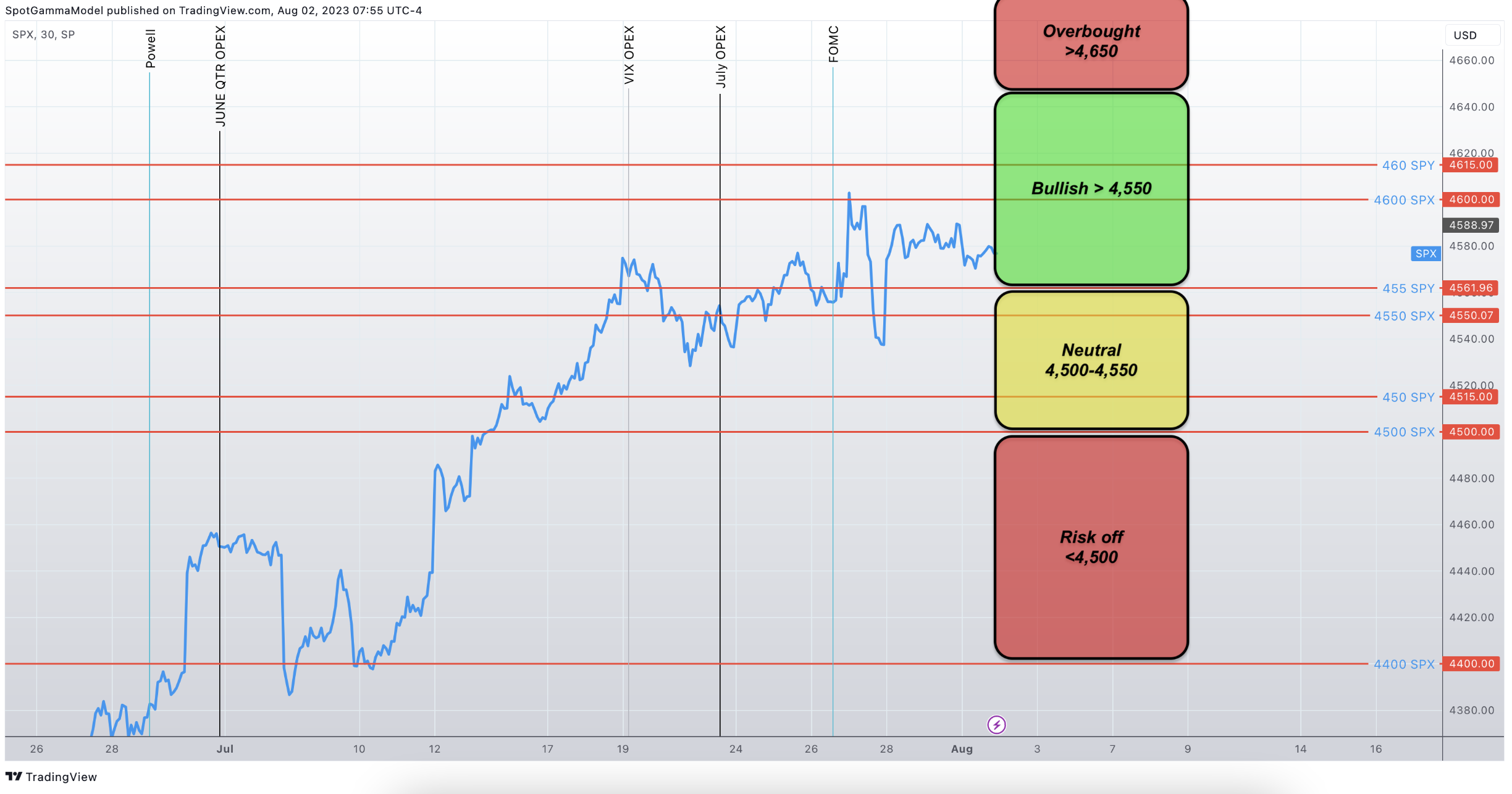Click the JUNE QTR OPEX line label
Viewport: 1512px width, 794px height.
tap(220, 76)
